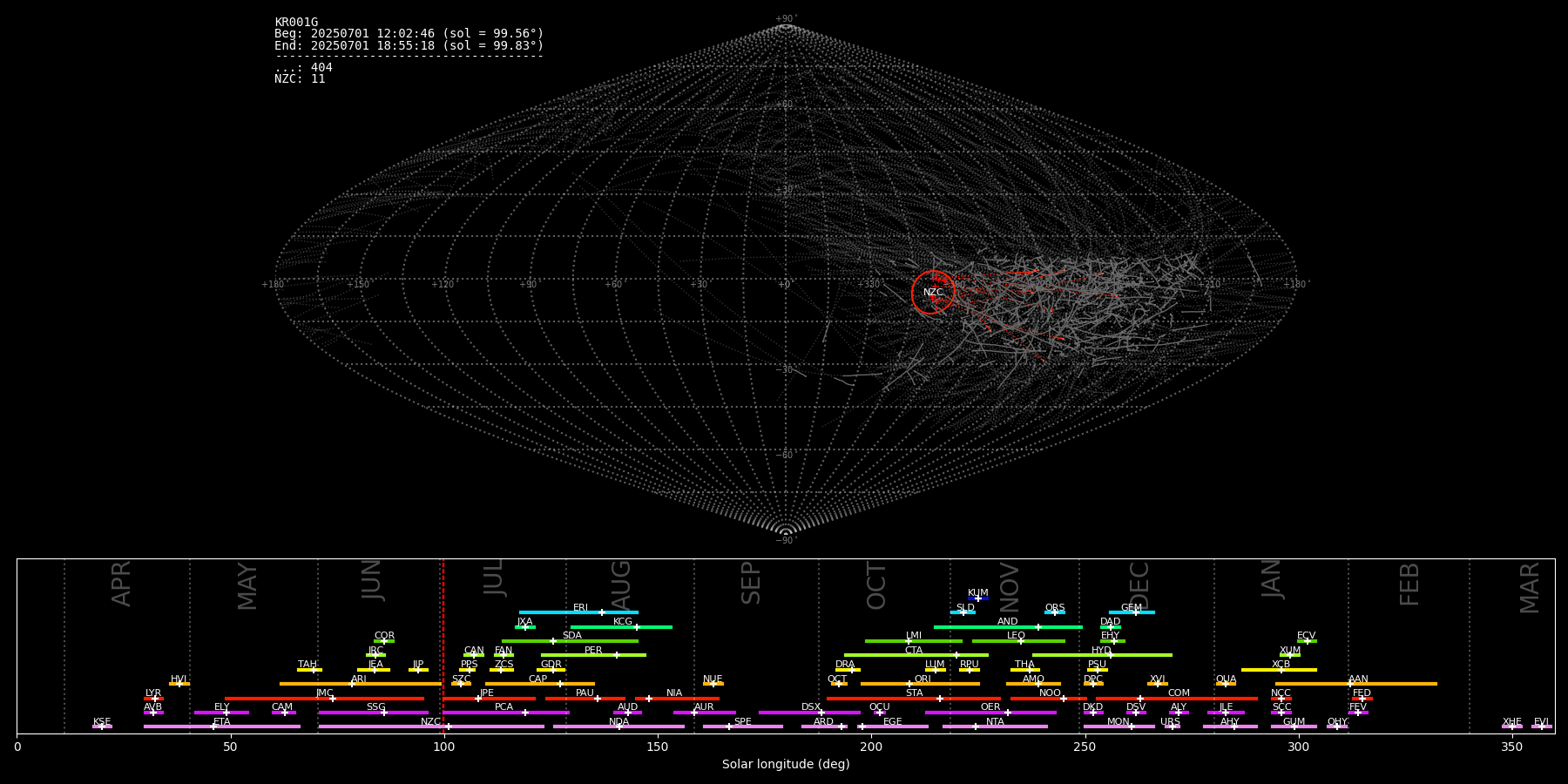The image size is (1568, 784).
Task: Click the NZC radiant circle on the sky map
Action: (x=933, y=293)
